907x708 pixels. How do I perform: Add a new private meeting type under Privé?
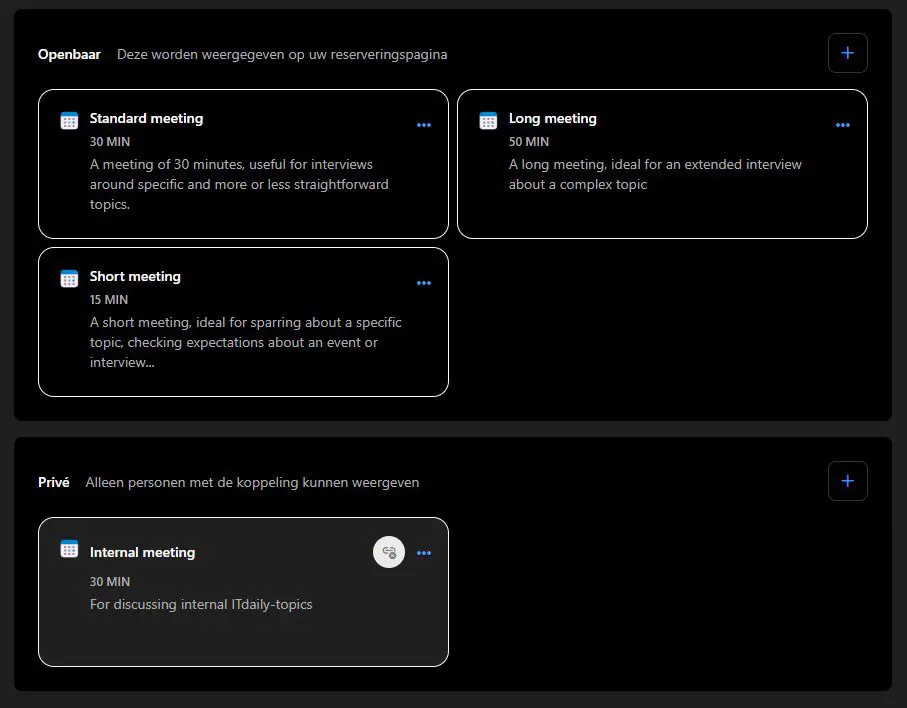click(847, 481)
